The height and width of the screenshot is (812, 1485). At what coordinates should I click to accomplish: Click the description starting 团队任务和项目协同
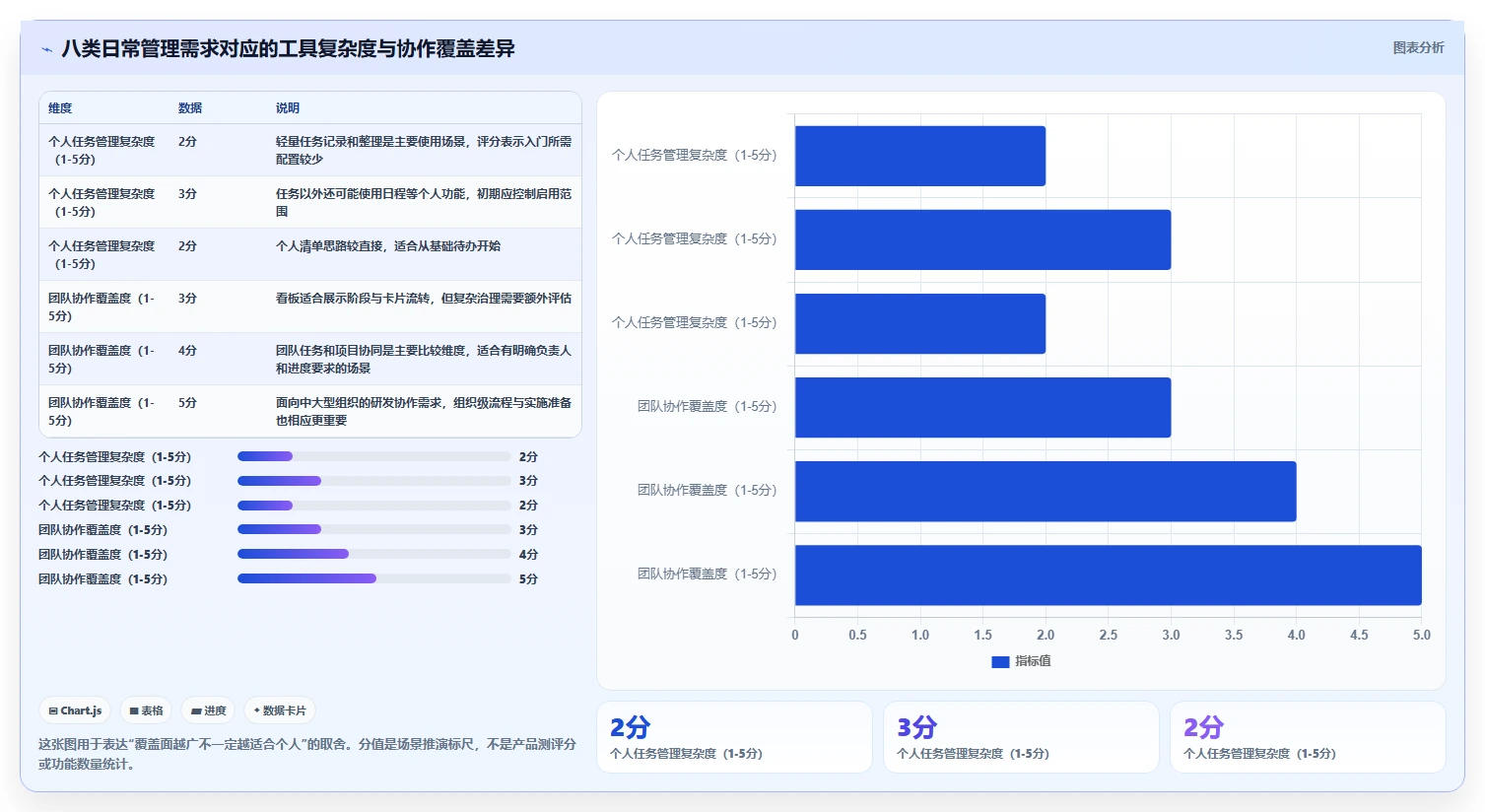pos(424,359)
